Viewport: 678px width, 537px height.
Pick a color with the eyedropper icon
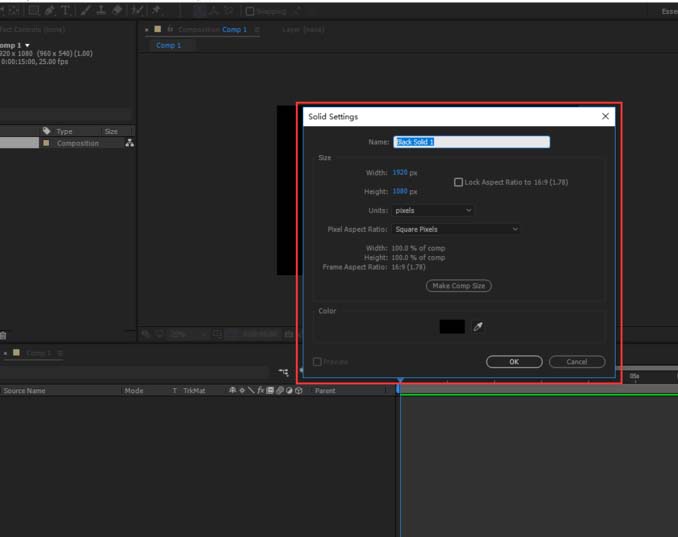477,327
